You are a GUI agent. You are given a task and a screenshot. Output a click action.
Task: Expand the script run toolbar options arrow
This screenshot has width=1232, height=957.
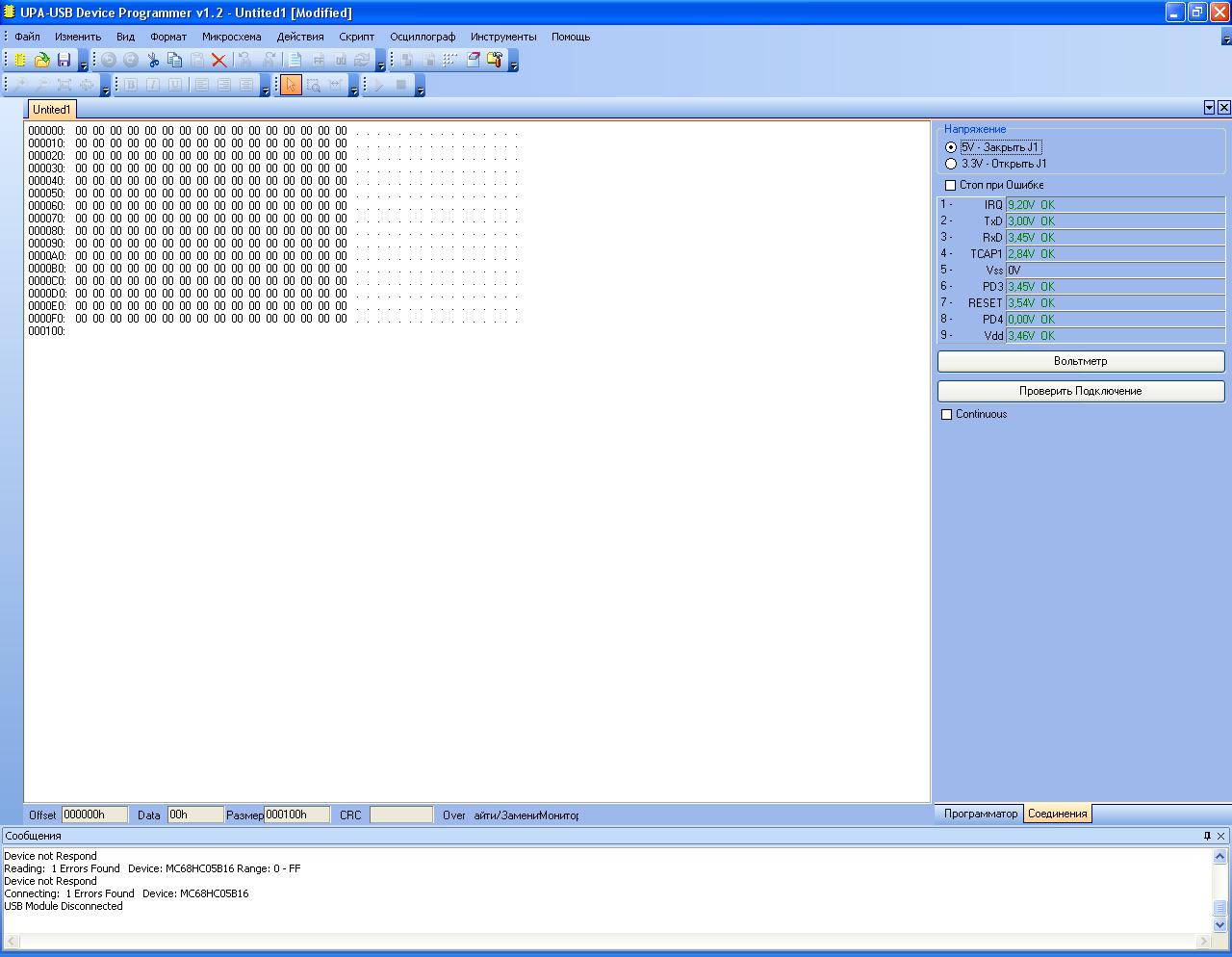(421, 87)
